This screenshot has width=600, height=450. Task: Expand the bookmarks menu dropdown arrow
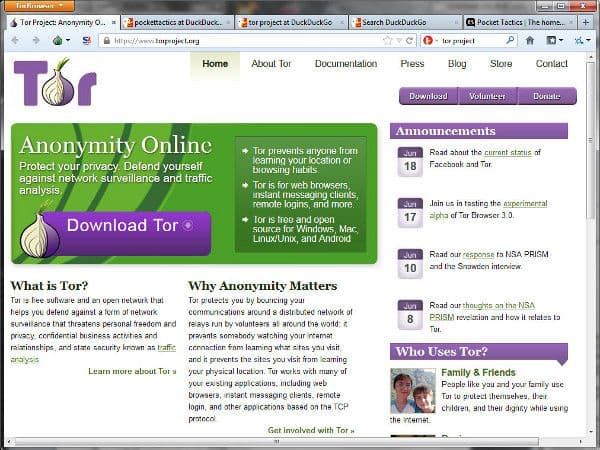[x=561, y=40]
